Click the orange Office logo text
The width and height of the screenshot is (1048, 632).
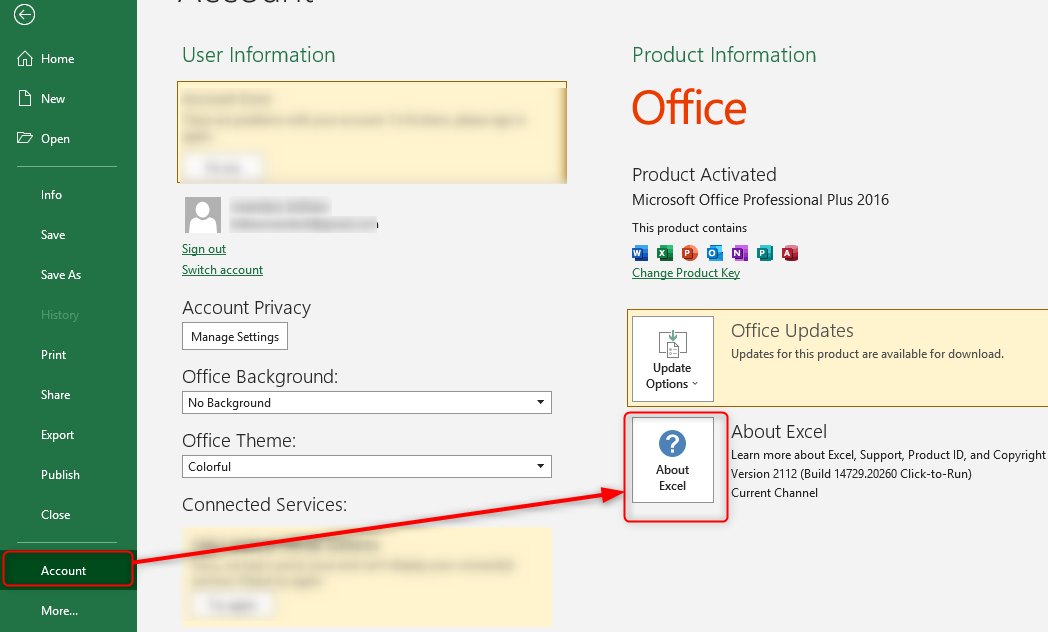(689, 108)
